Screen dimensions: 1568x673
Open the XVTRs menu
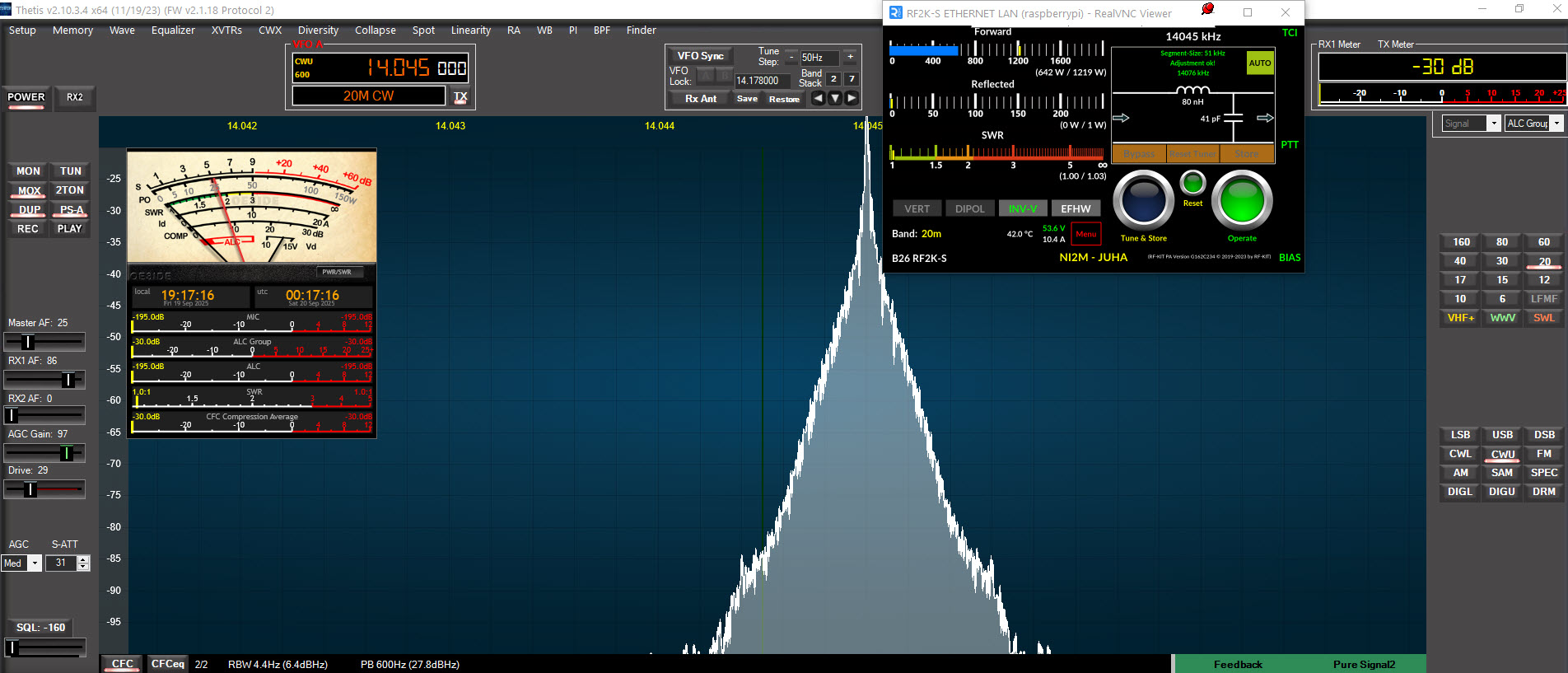coord(226,30)
